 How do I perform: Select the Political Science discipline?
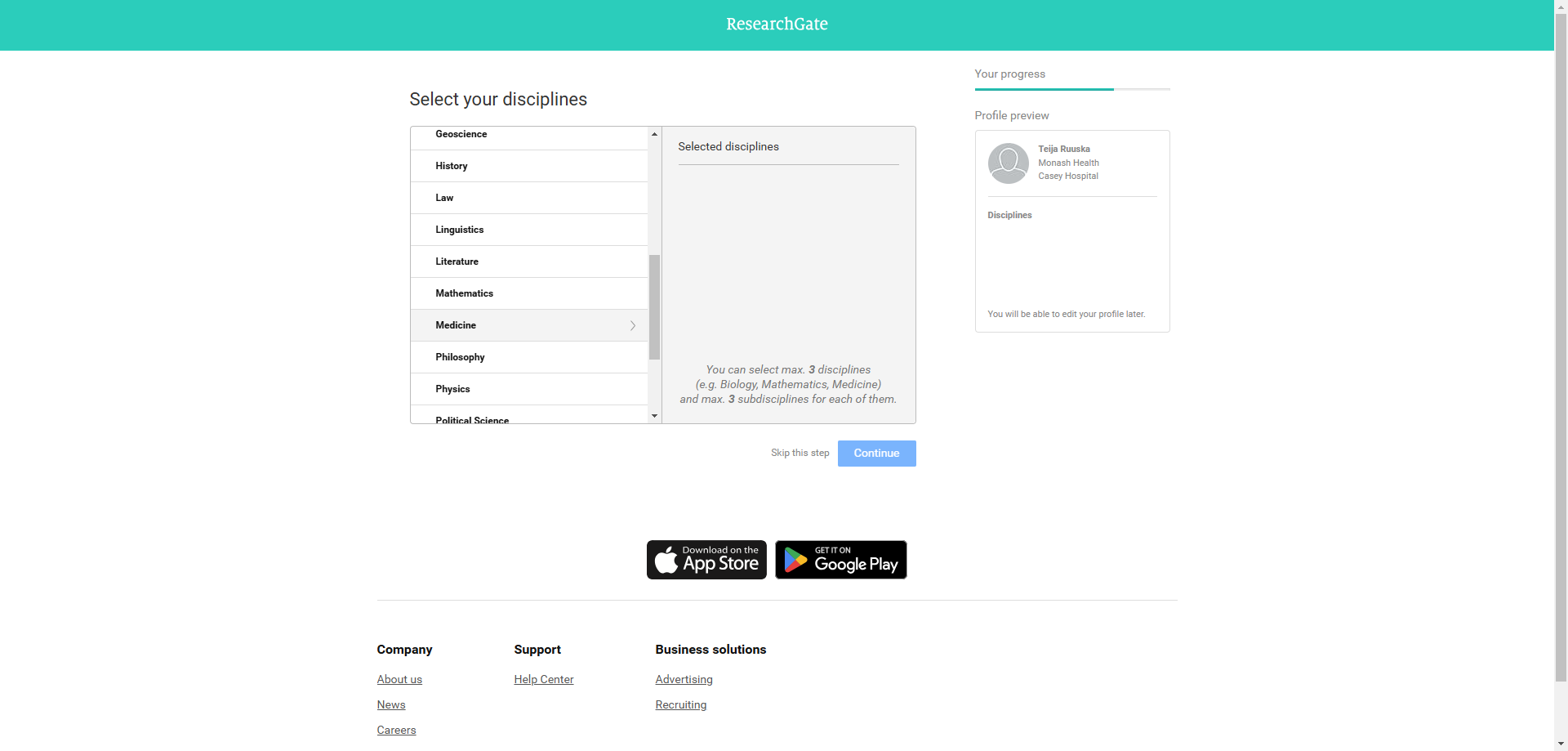point(529,415)
